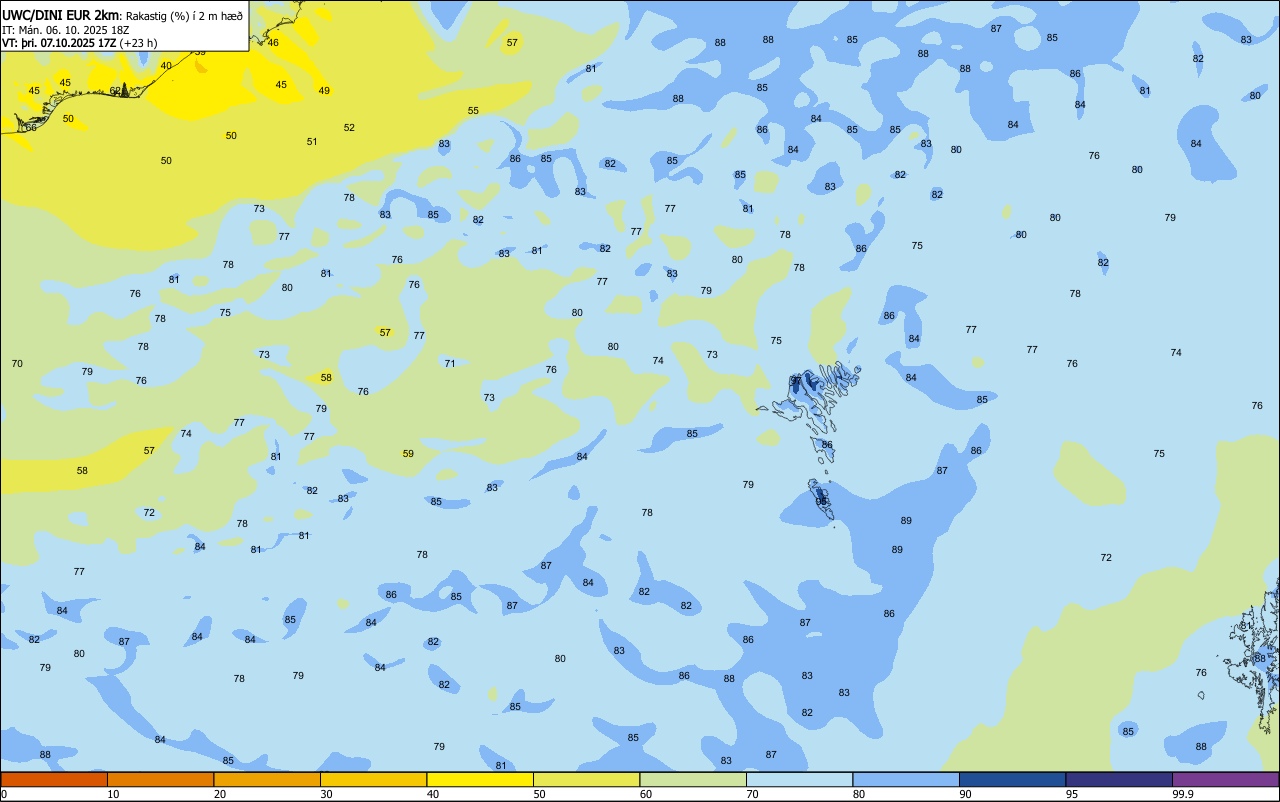Click the map humidity value '55'
The width and height of the screenshot is (1280, 802).
(x=473, y=110)
